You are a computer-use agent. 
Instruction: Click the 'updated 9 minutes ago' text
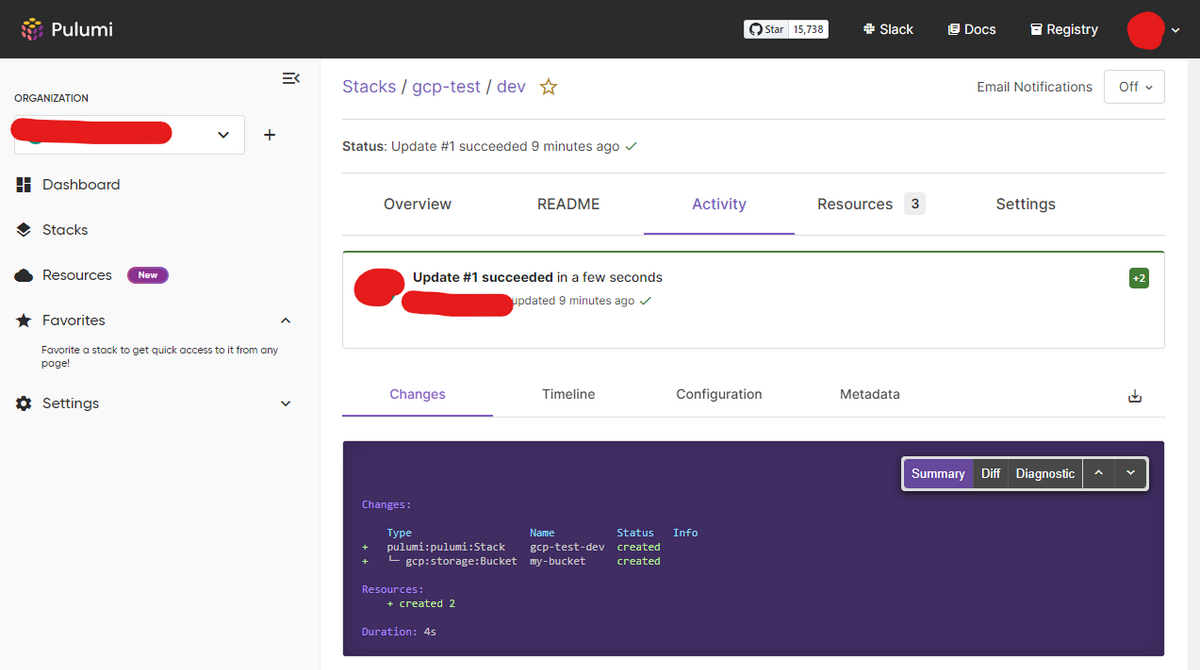click(573, 300)
